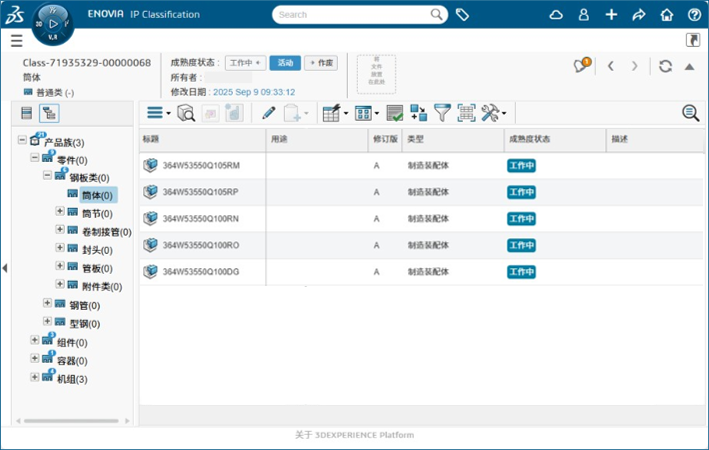Open the share arrow icon in top bar
This screenshot has height=450, width=709.
point(639,15)
